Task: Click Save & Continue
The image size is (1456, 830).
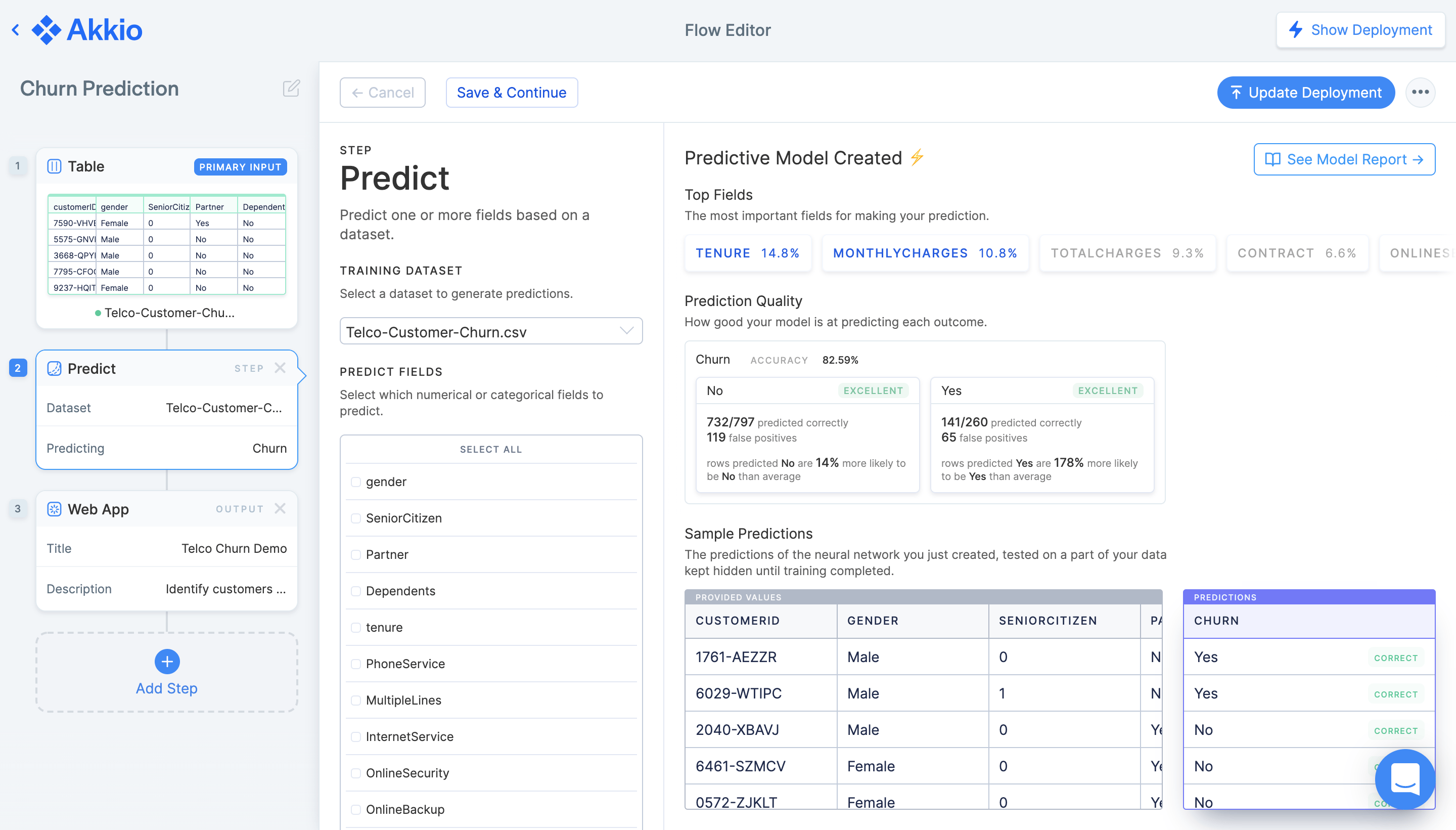Action: 511,92
